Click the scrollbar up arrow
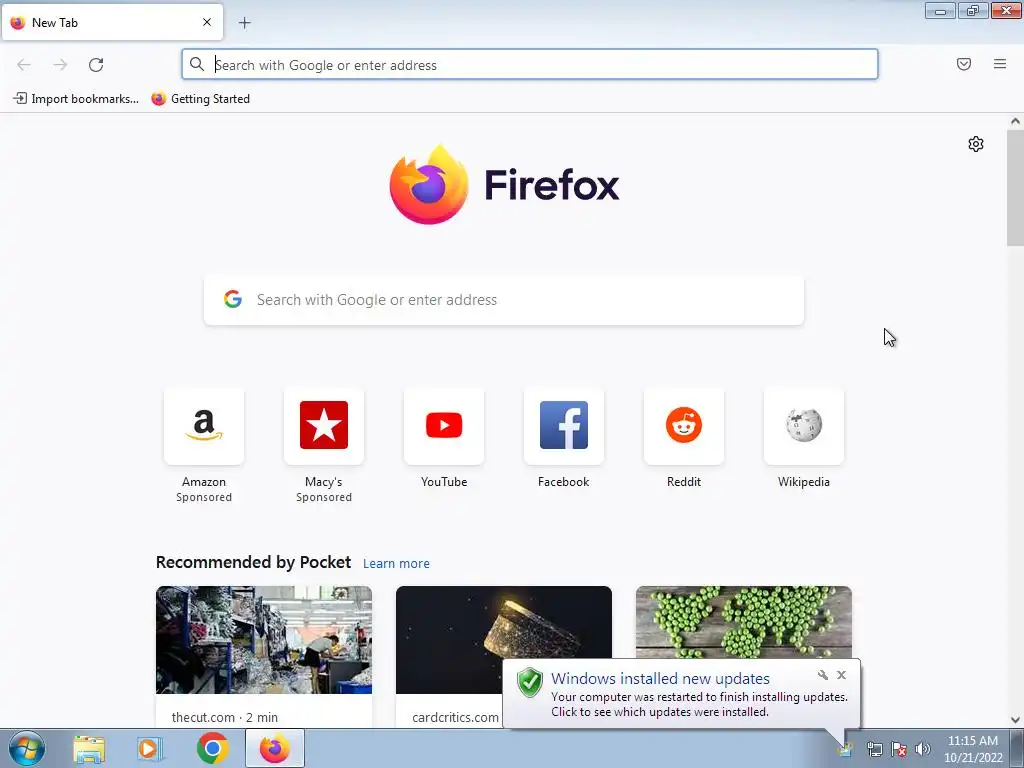Screen dimensions: 1024x768 [1015, 121]
